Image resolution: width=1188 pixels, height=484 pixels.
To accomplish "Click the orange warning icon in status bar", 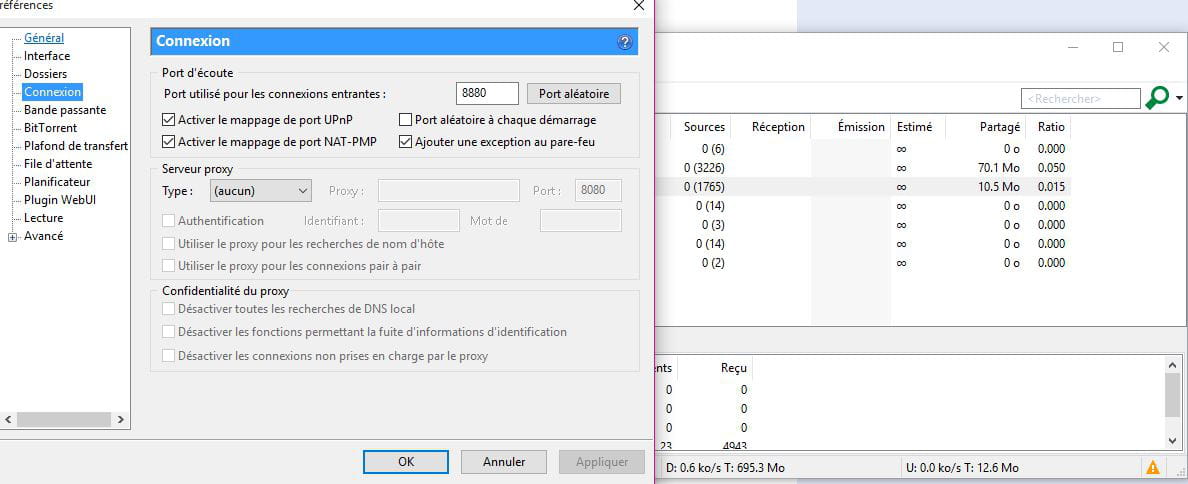I will pos(1152,467).
